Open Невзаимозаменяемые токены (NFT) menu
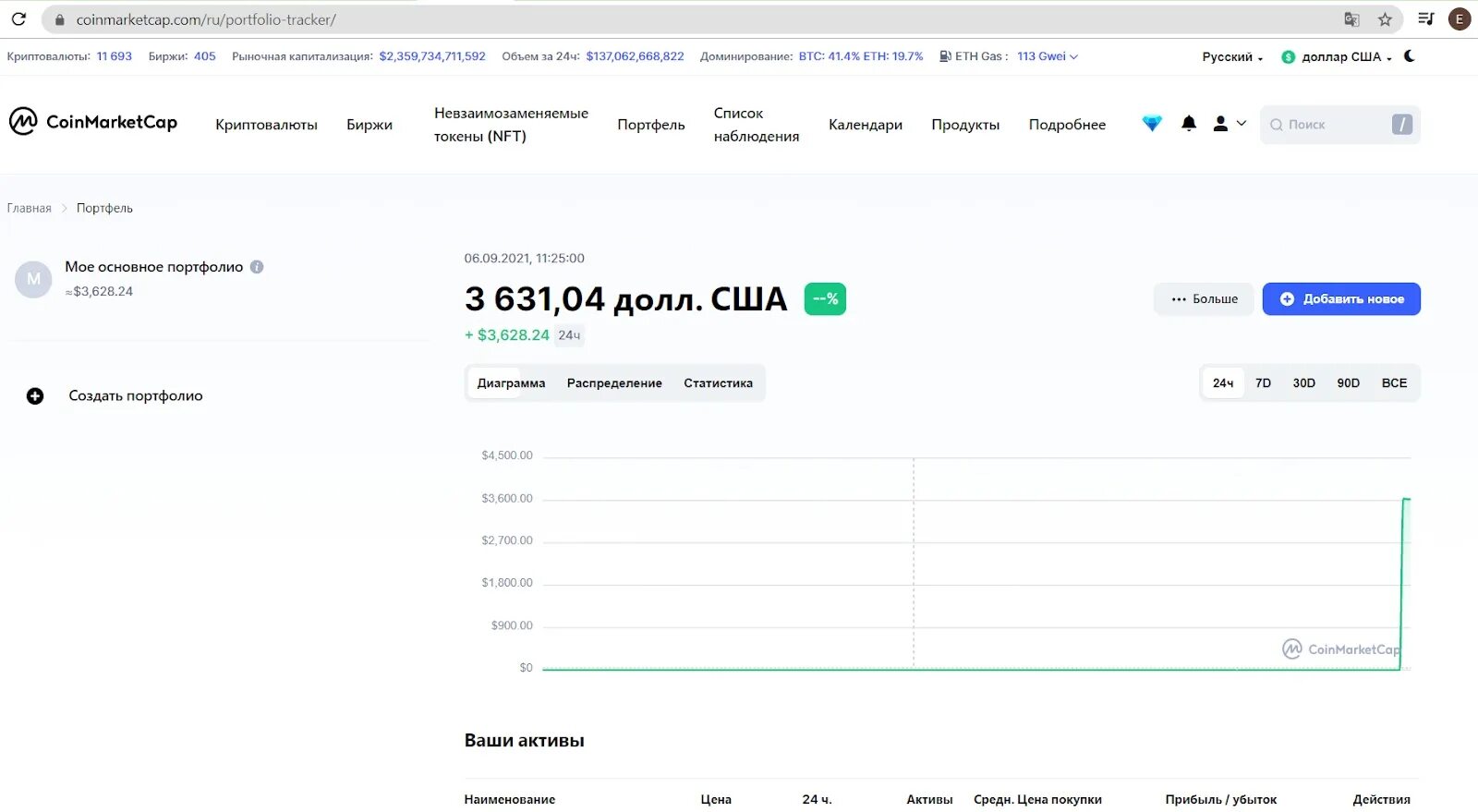The width and height of the screenshot is (1478, 812). click(511, 125)
